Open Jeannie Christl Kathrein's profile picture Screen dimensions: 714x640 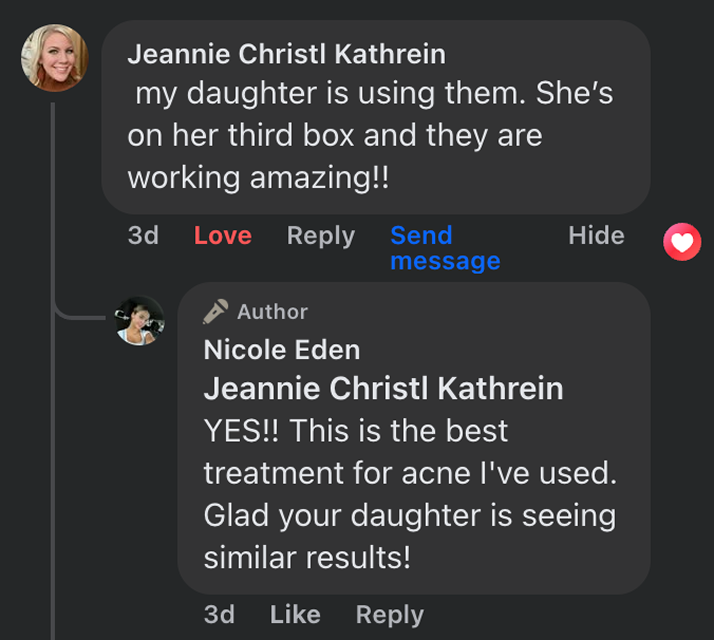tap(54, 57)
